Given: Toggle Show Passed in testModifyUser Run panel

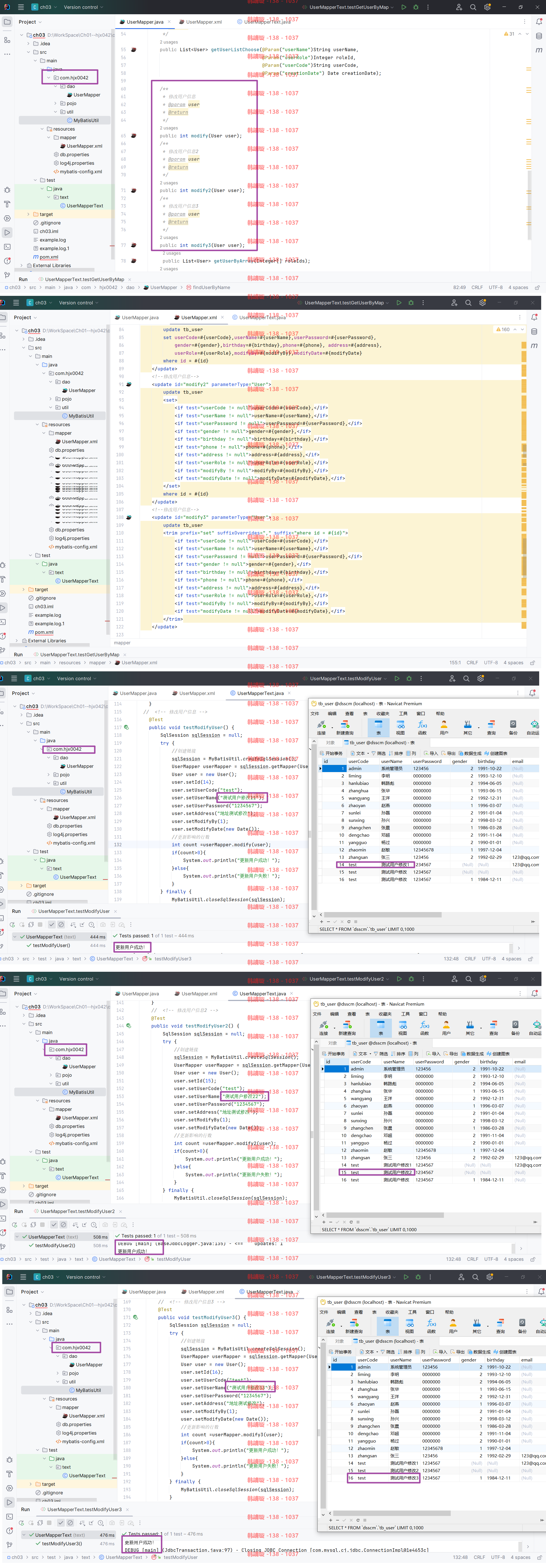Looking at the screenshot, I should [x=51, y=925].
